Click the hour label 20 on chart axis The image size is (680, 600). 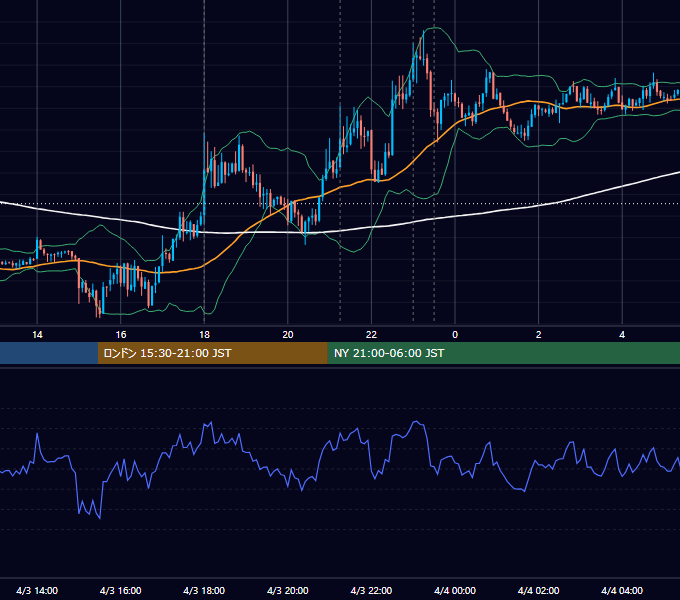pyautogui.click(x=288, y=335)
